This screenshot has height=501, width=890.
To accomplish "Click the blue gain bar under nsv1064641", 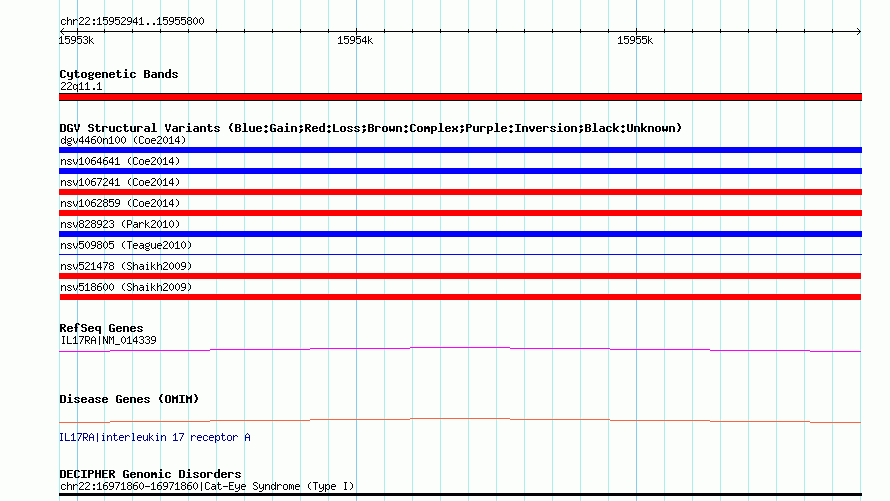I will coord(460,171).
